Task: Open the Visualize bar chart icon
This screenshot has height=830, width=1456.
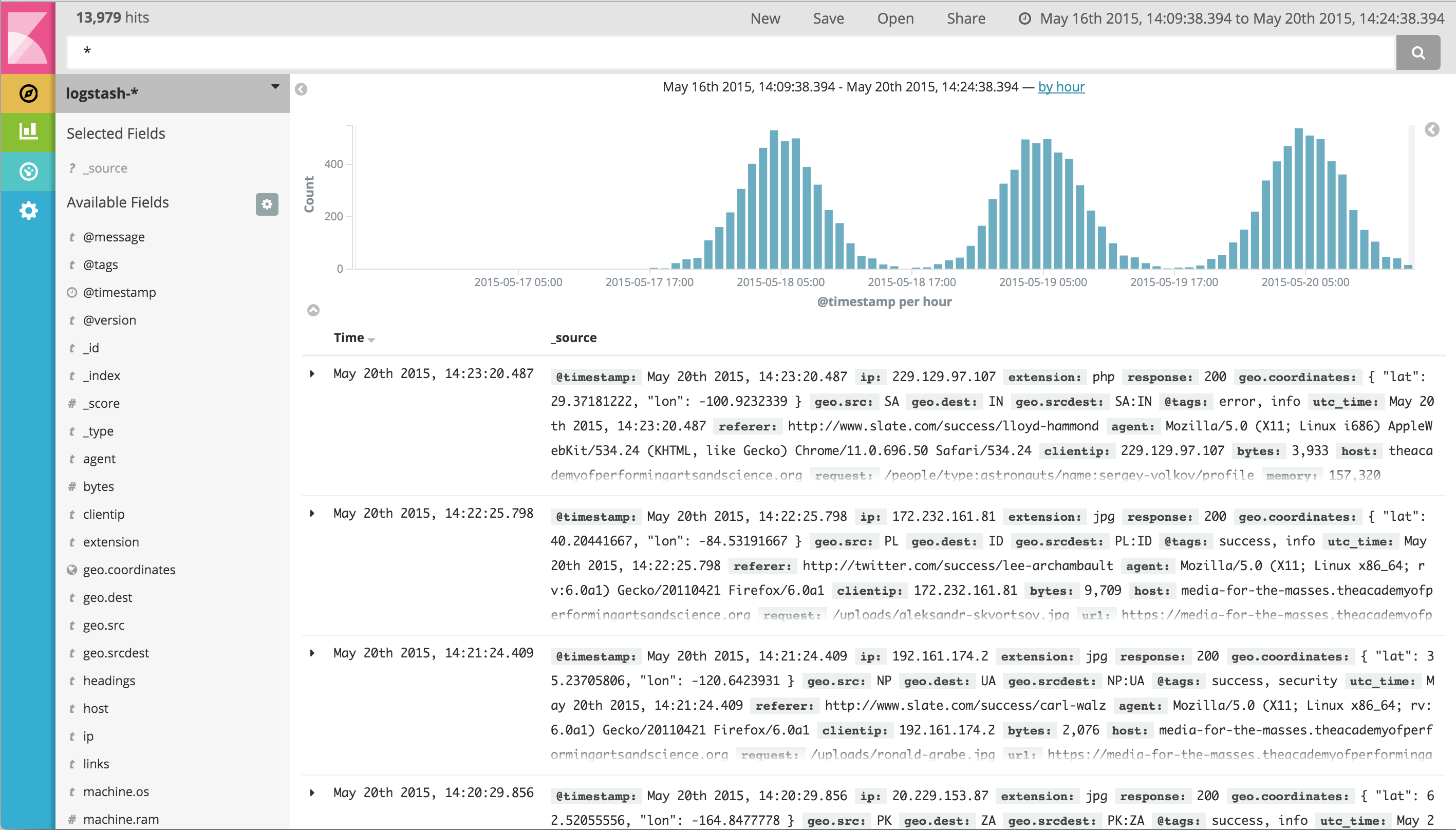Action: pos(28,131)
